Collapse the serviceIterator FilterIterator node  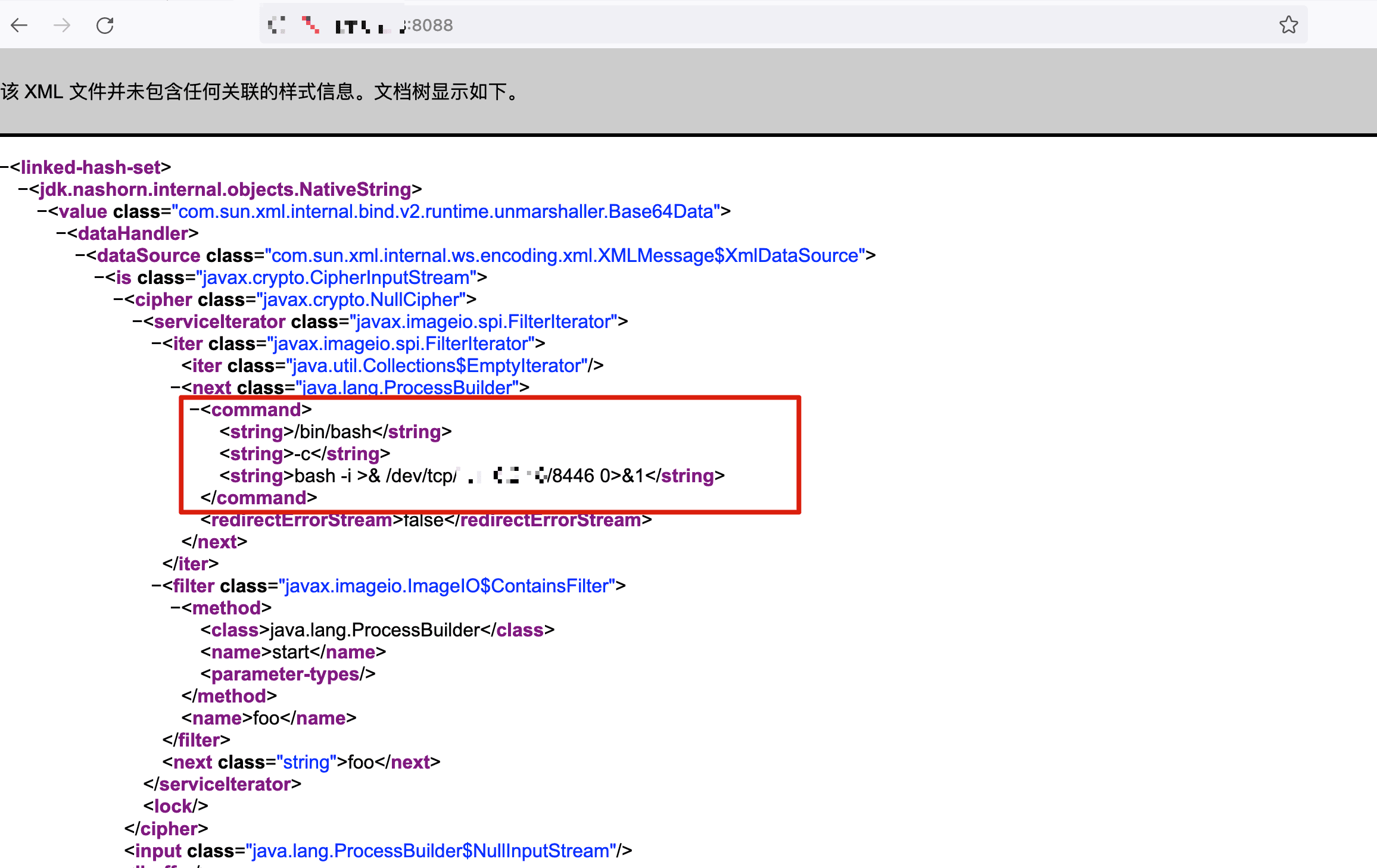138,321
